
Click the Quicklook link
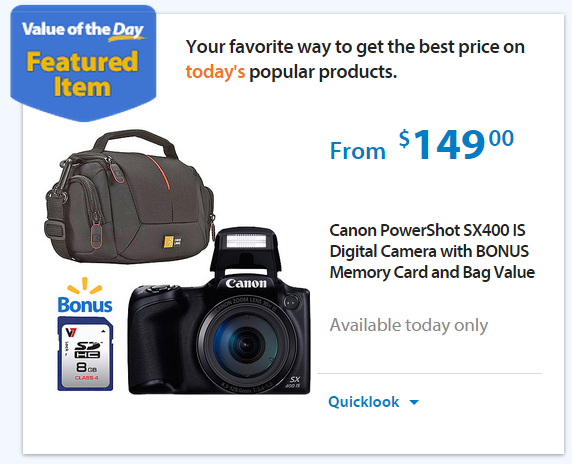tap(364, 402)
